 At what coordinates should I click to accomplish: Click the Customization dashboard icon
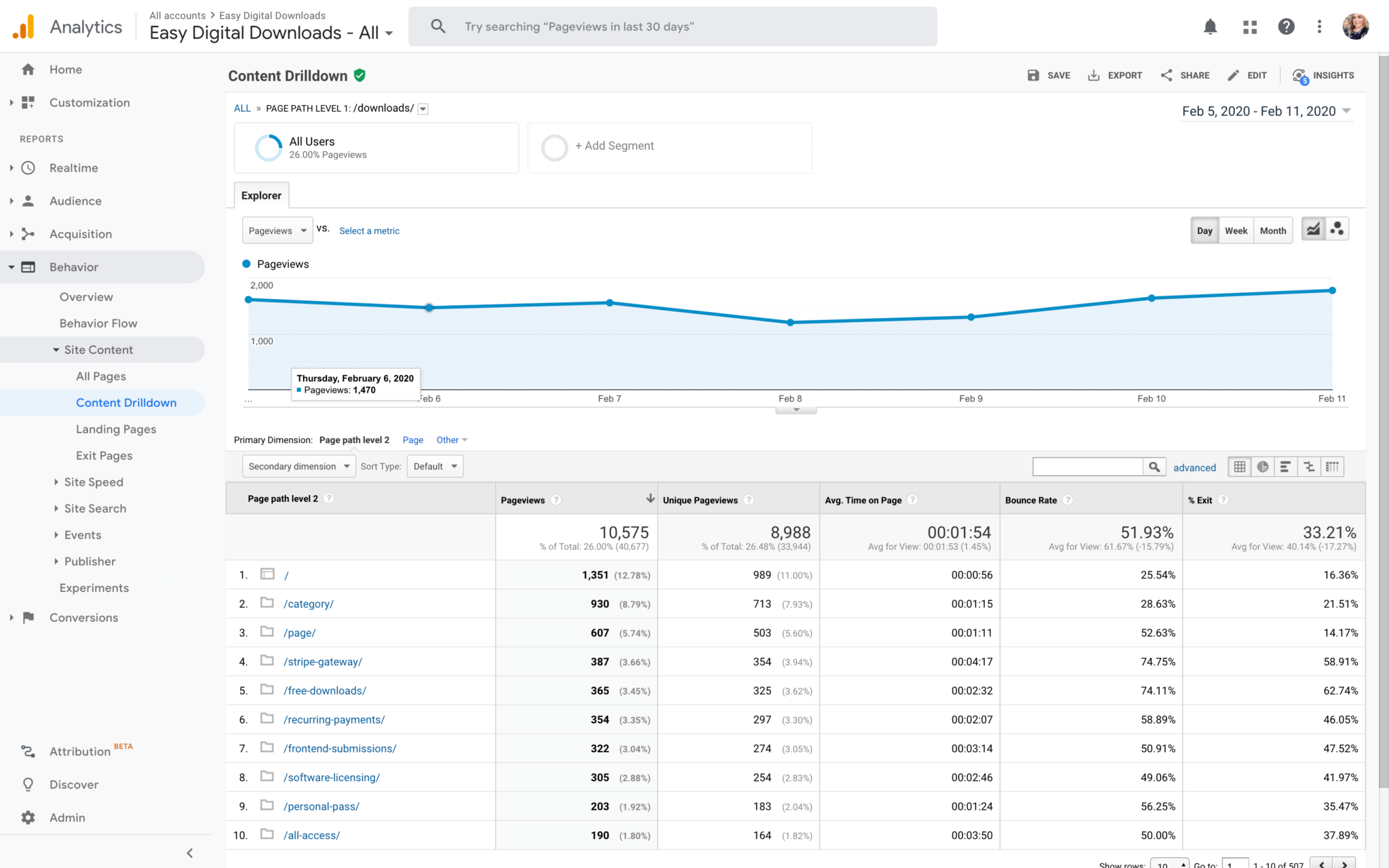pyautogui.click(x=28, y=102)
